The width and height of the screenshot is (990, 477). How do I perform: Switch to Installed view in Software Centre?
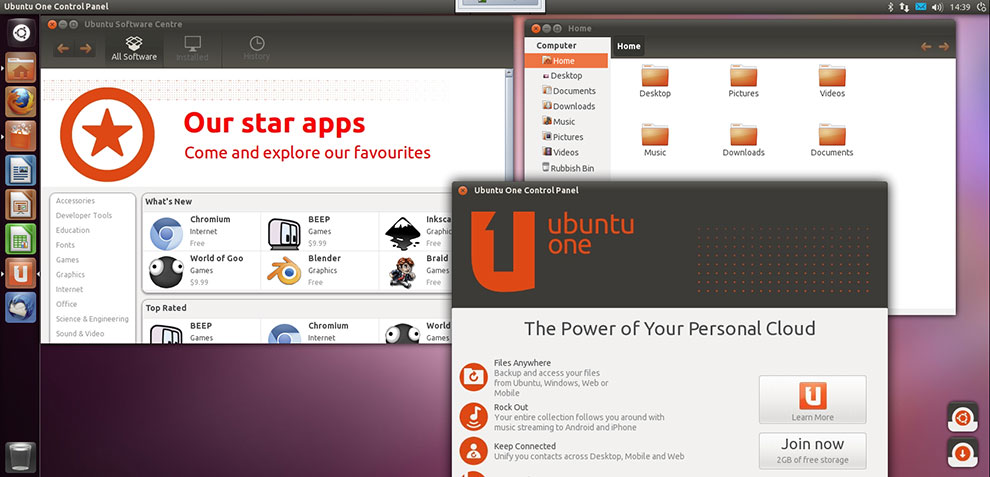click(x=193, y=49)
